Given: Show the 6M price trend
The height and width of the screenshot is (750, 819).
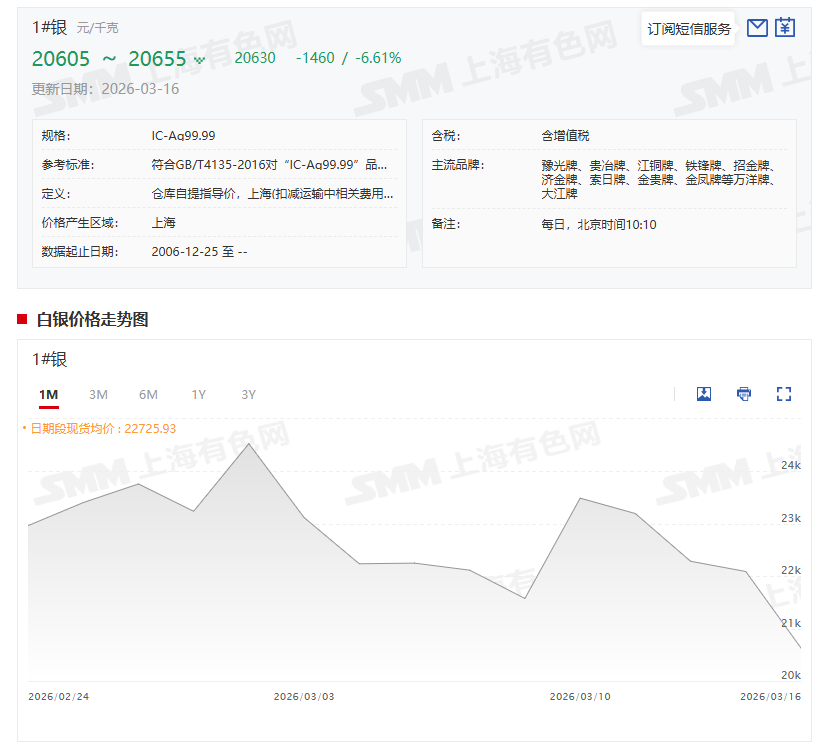Looking at the screenshot, I should point(148,395).
